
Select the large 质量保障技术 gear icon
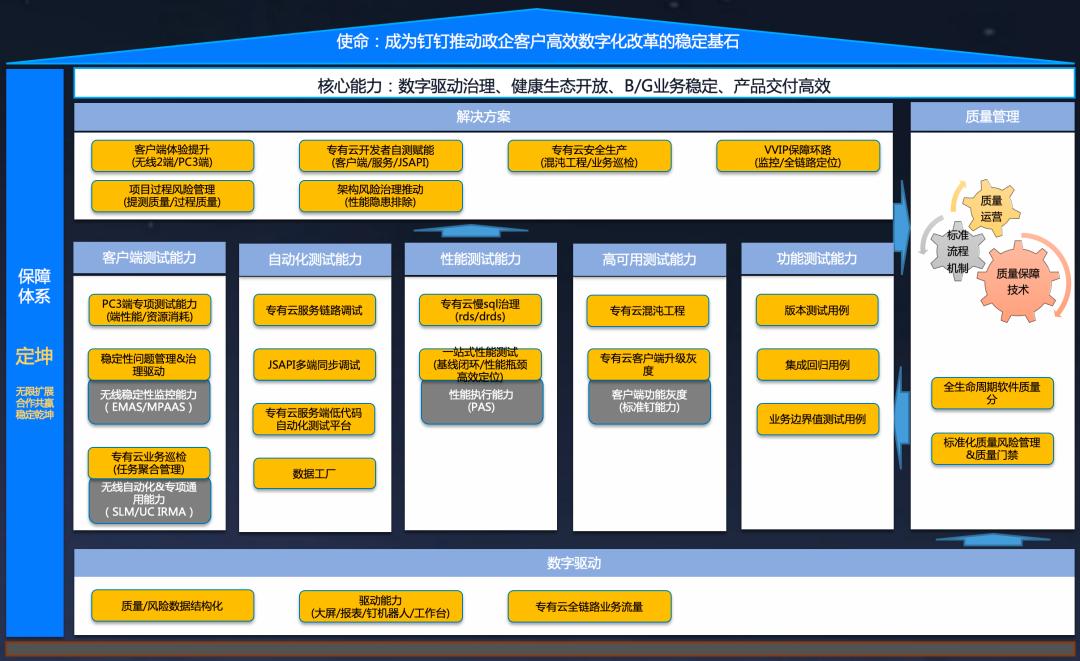click(x=1017, y=283)
